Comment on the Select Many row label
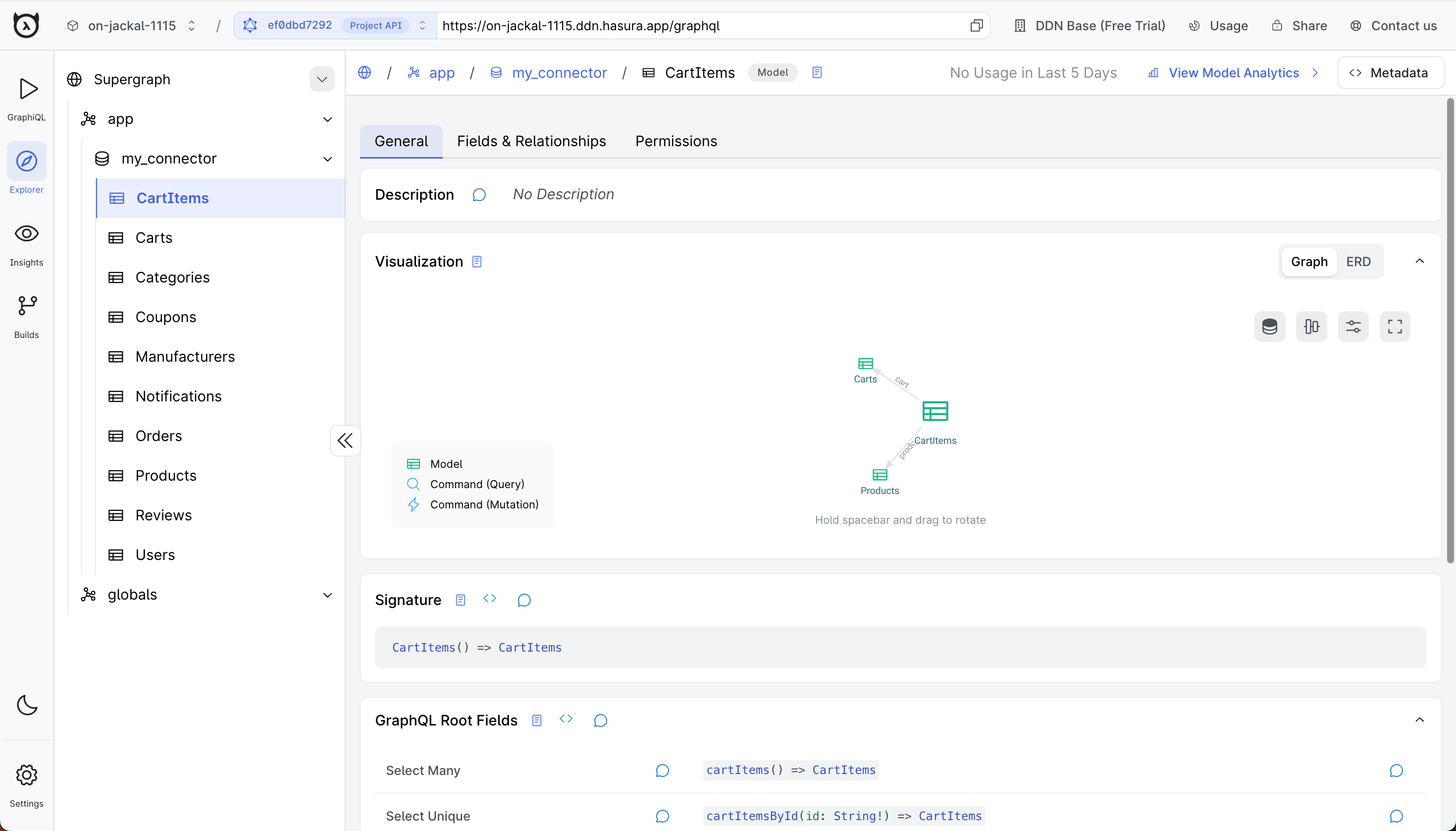The height and width of the screenshot is (831, 1456). 662,771
